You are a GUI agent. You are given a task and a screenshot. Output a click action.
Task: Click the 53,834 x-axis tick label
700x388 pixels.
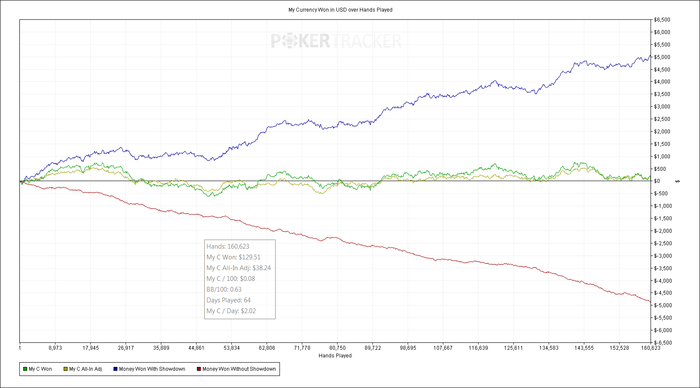pos(231,348)
